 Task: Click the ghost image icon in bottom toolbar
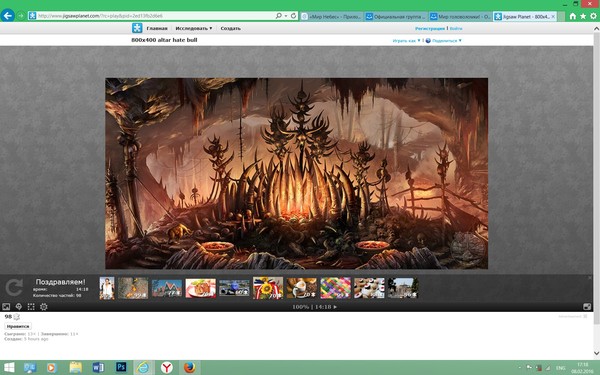[x=19, y=307]
